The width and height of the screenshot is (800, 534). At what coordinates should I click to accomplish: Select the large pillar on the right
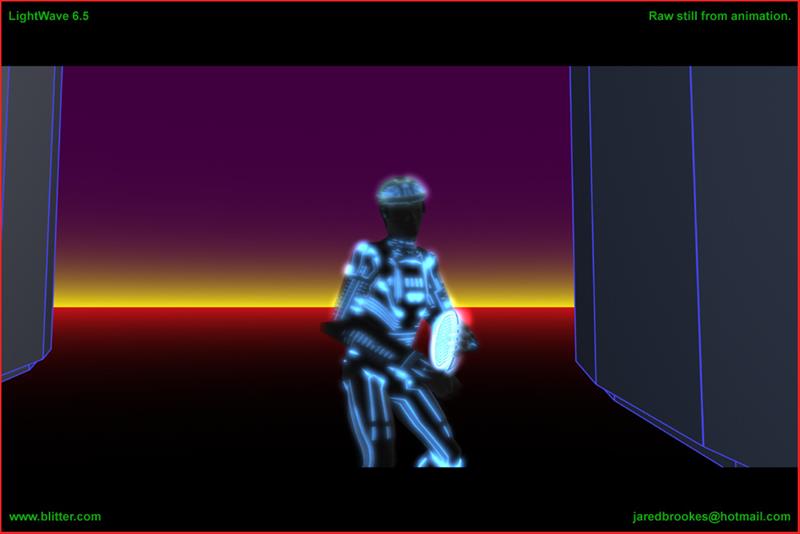[x=680, y=250]
